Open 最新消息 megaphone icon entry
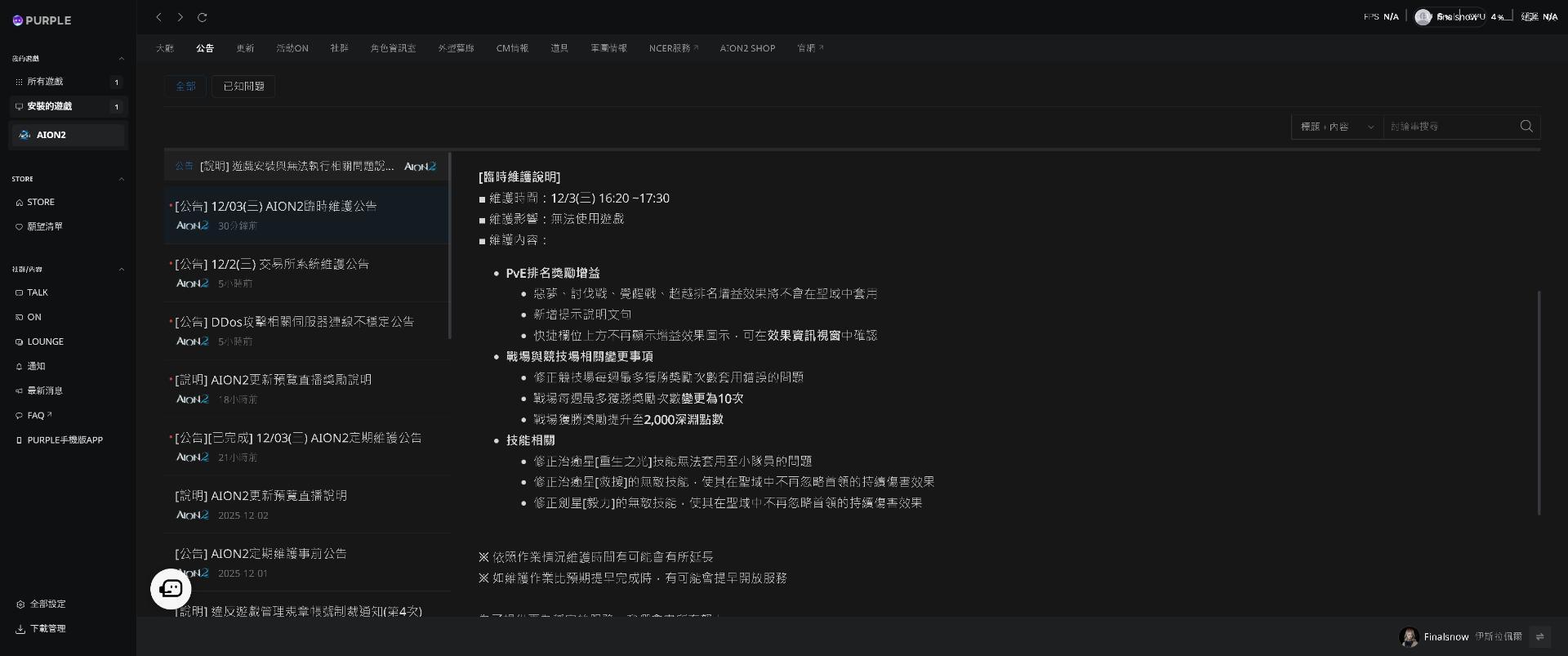 pyautogui.click(x=39, y=390)
